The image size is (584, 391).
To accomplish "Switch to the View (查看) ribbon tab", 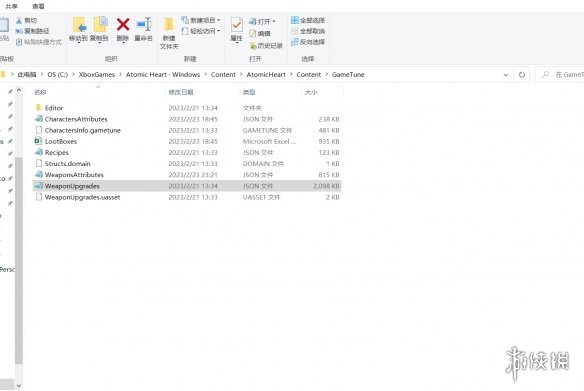I will (38, 6).
